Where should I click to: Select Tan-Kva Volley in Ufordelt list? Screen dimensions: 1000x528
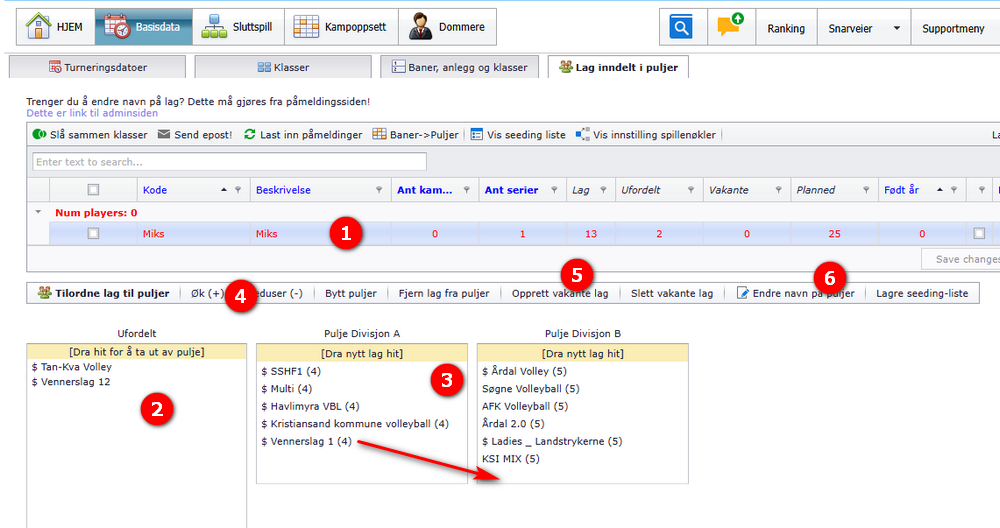(71, 367)
